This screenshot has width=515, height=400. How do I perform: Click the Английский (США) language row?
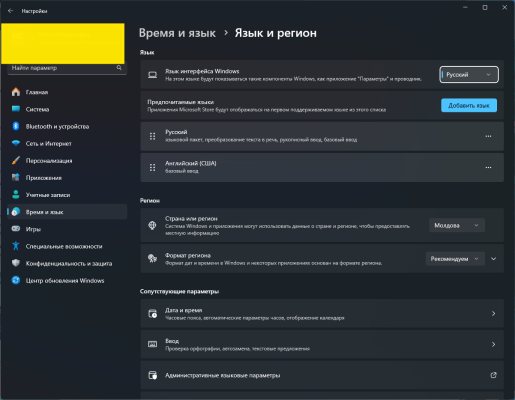322,167
